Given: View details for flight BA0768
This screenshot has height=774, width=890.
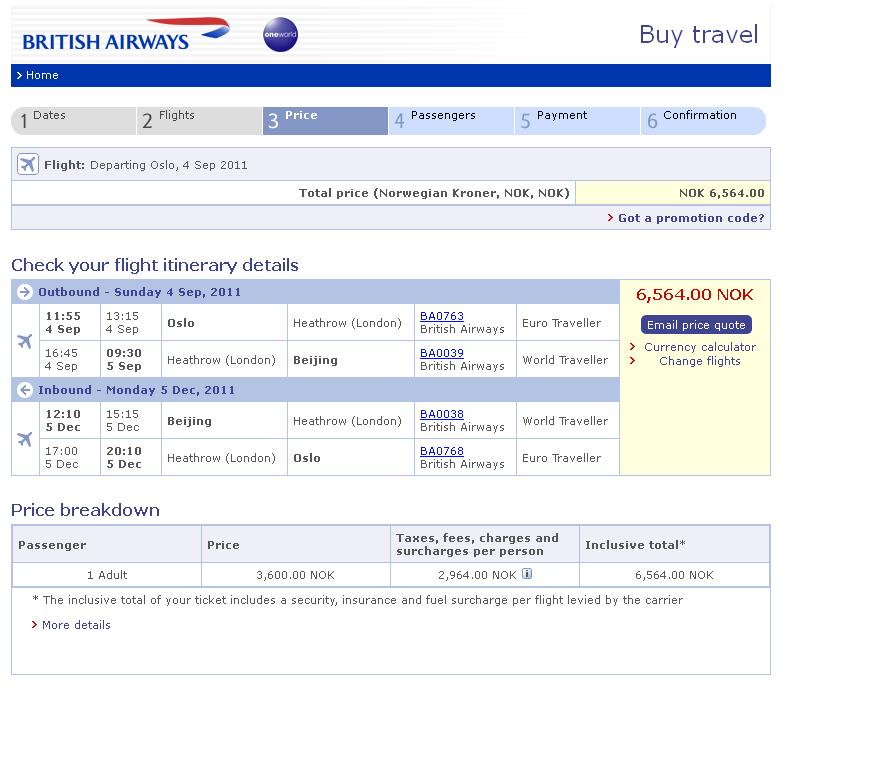Looking at the screenshot, I should (442, 451).
